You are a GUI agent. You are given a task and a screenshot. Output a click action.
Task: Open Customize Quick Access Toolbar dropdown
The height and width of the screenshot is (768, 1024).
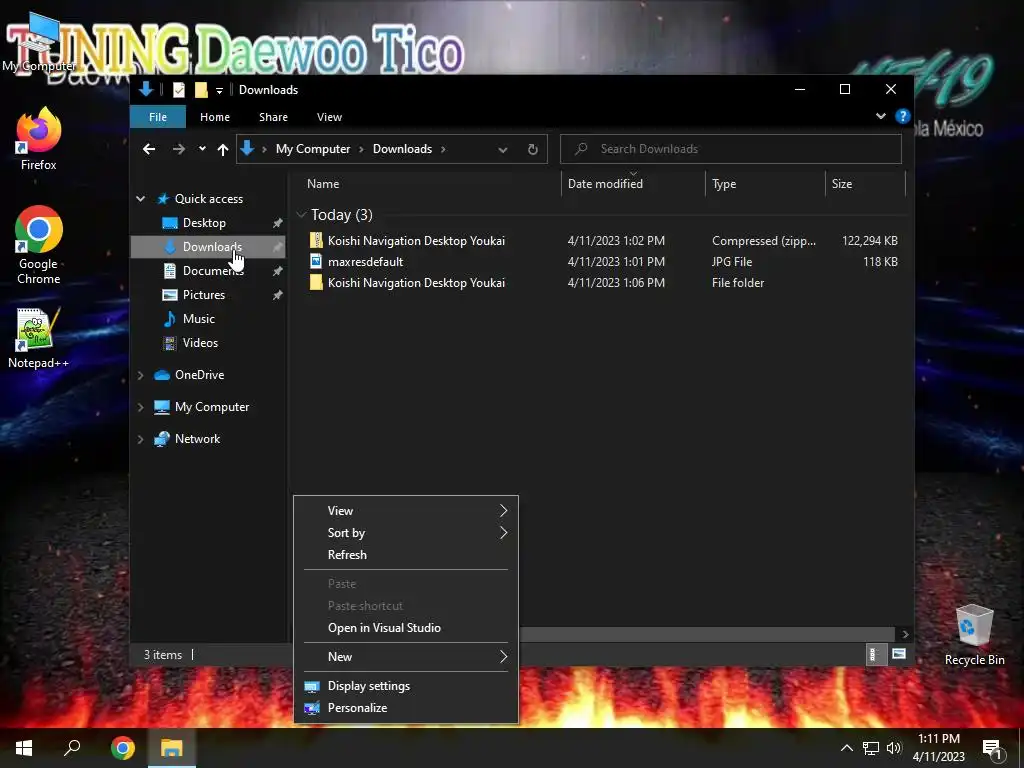click(x=219, y=90)
